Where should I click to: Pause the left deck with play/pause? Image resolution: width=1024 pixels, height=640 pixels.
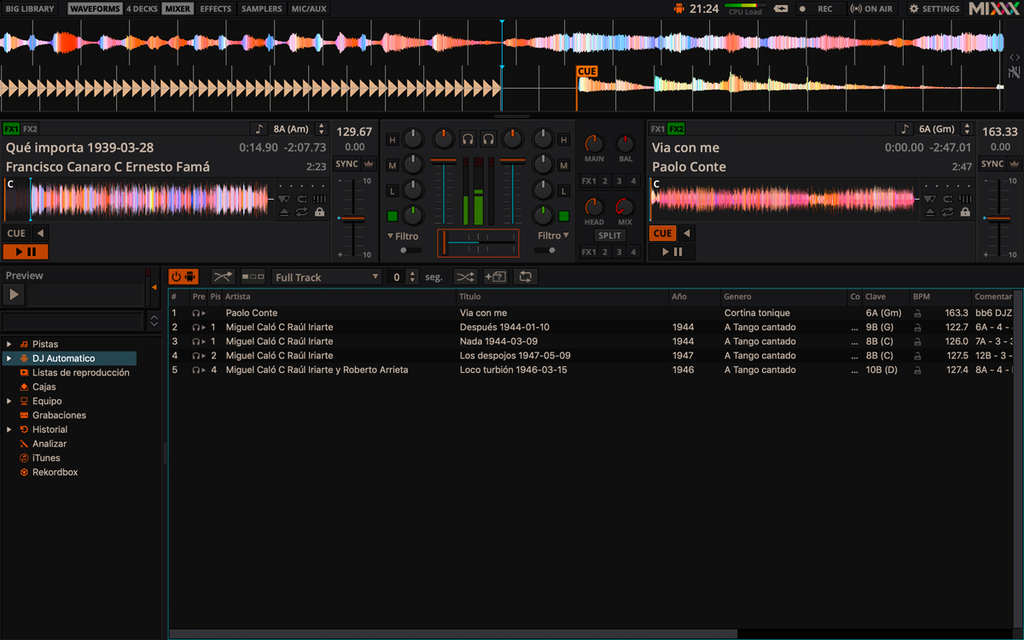pyautogui.click(x=25, y=251)
